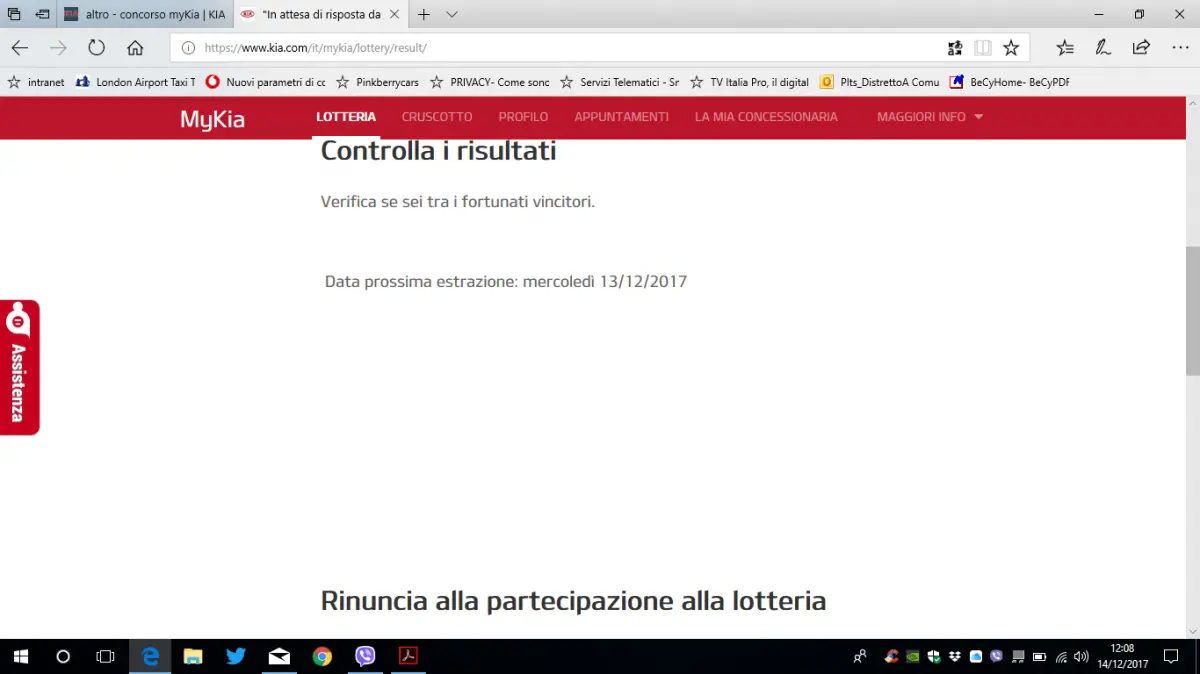1200x674 pixels.
Task: Open Edge settings and more menu
Action: point(1180,48)
